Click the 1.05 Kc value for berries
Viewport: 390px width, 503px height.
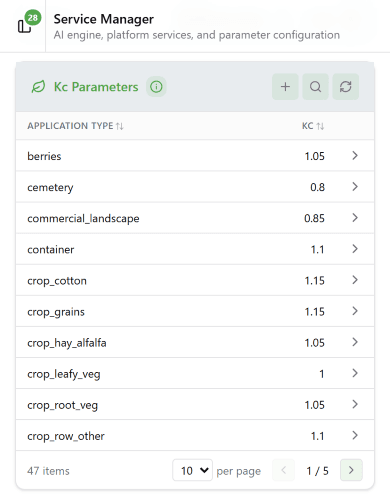(x=315, y=156)
